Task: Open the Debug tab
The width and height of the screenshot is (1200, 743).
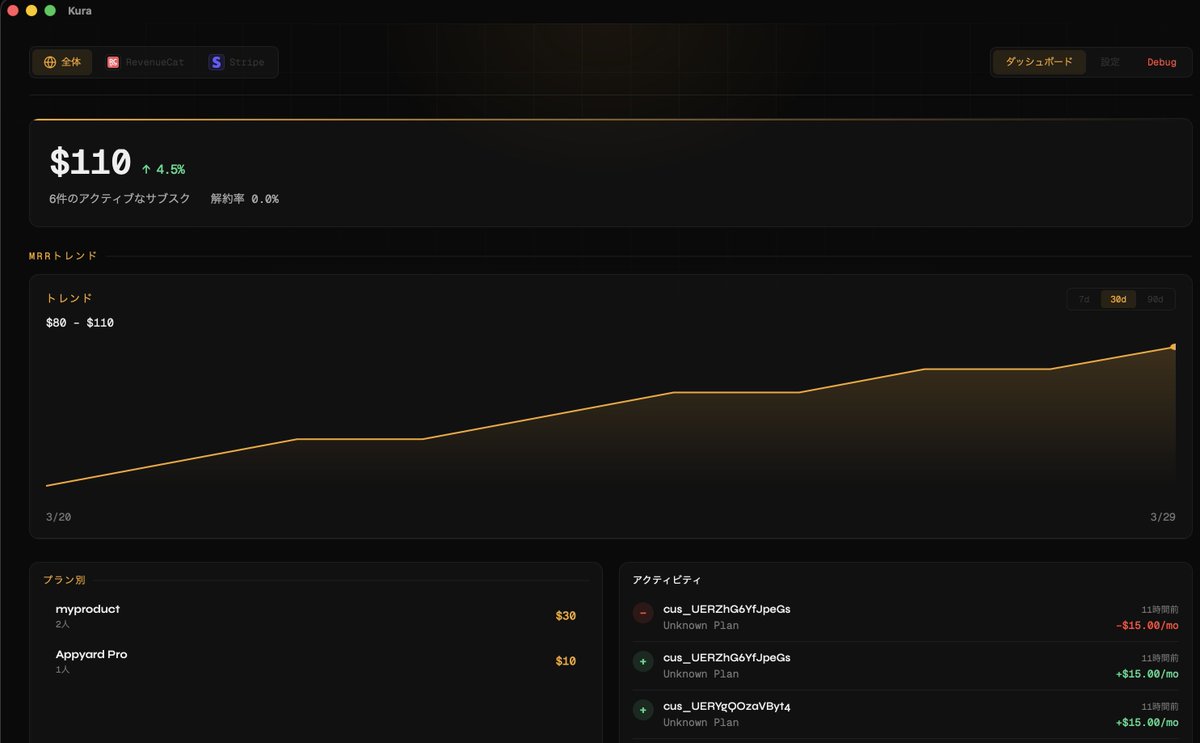Action: (1161, 62)
